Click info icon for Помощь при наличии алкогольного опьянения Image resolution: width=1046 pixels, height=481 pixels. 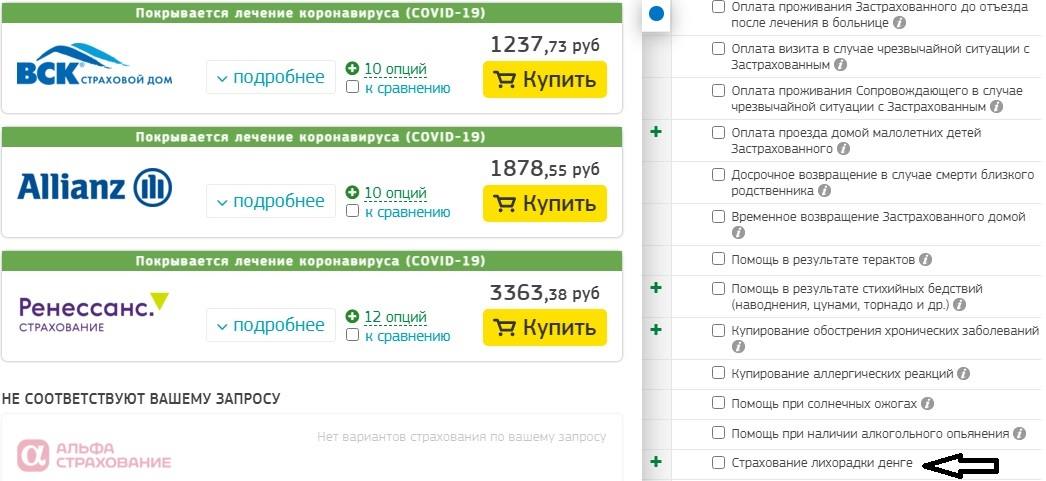pyautogui.click(x=1019, y=434)
